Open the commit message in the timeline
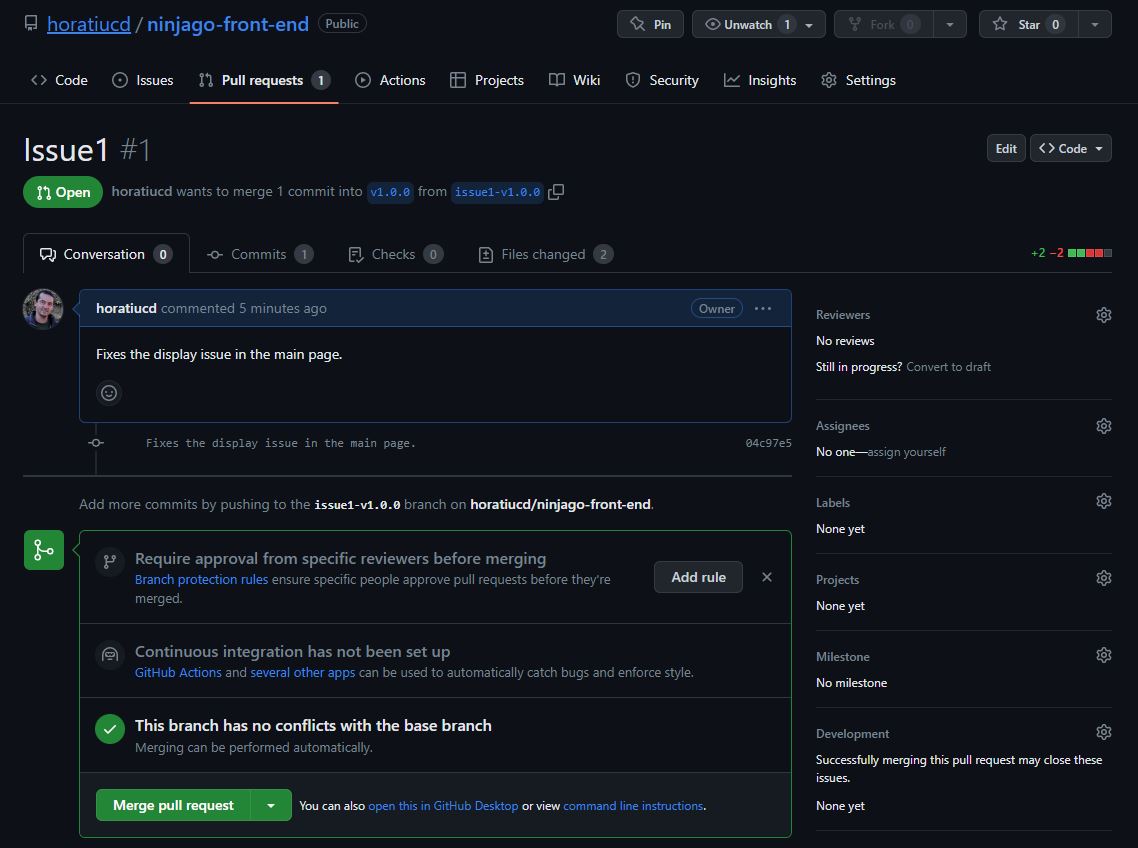 click(281, 443)
